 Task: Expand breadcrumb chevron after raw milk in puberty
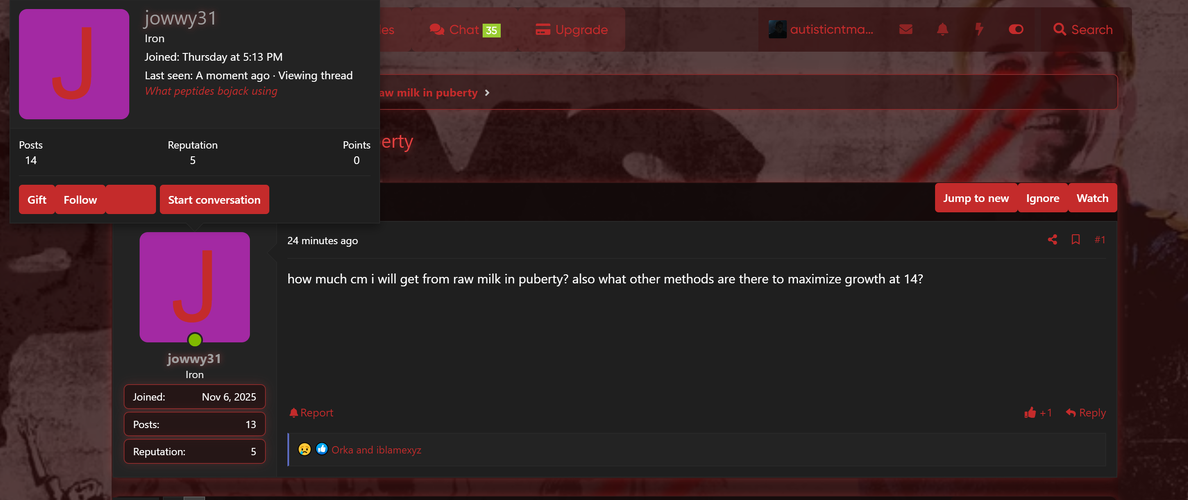(x=487, y=92)
